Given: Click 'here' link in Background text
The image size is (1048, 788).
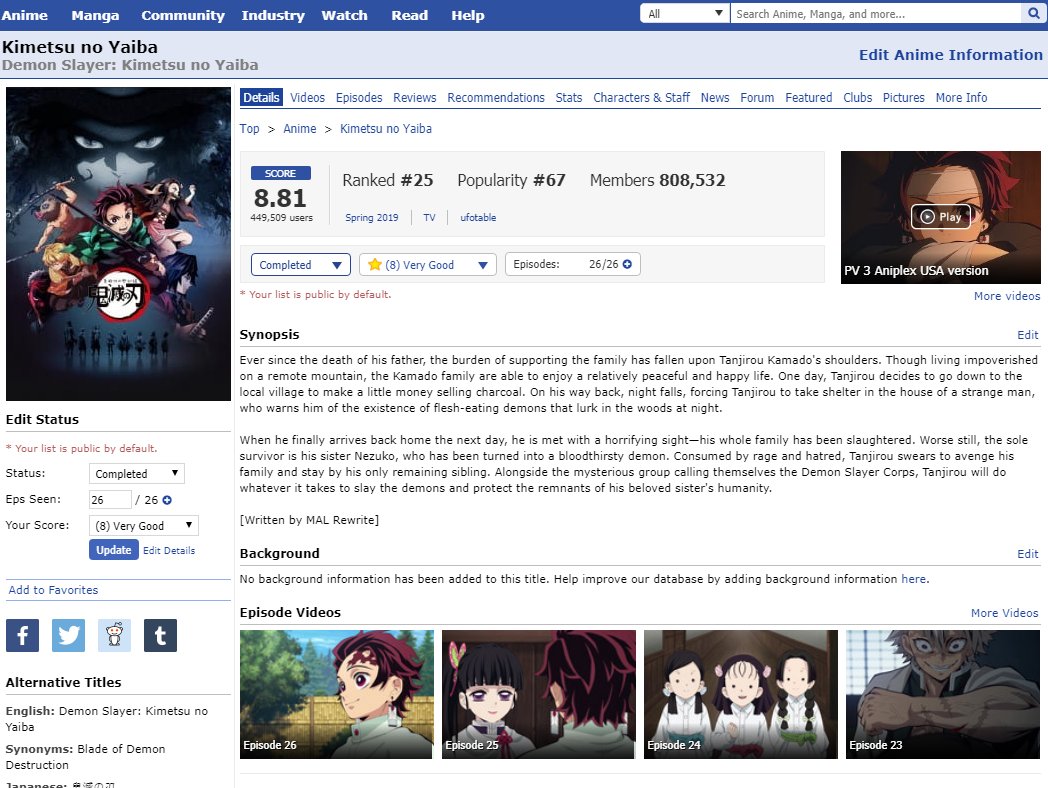Looking at the screenshot, I should click(914, 579).
